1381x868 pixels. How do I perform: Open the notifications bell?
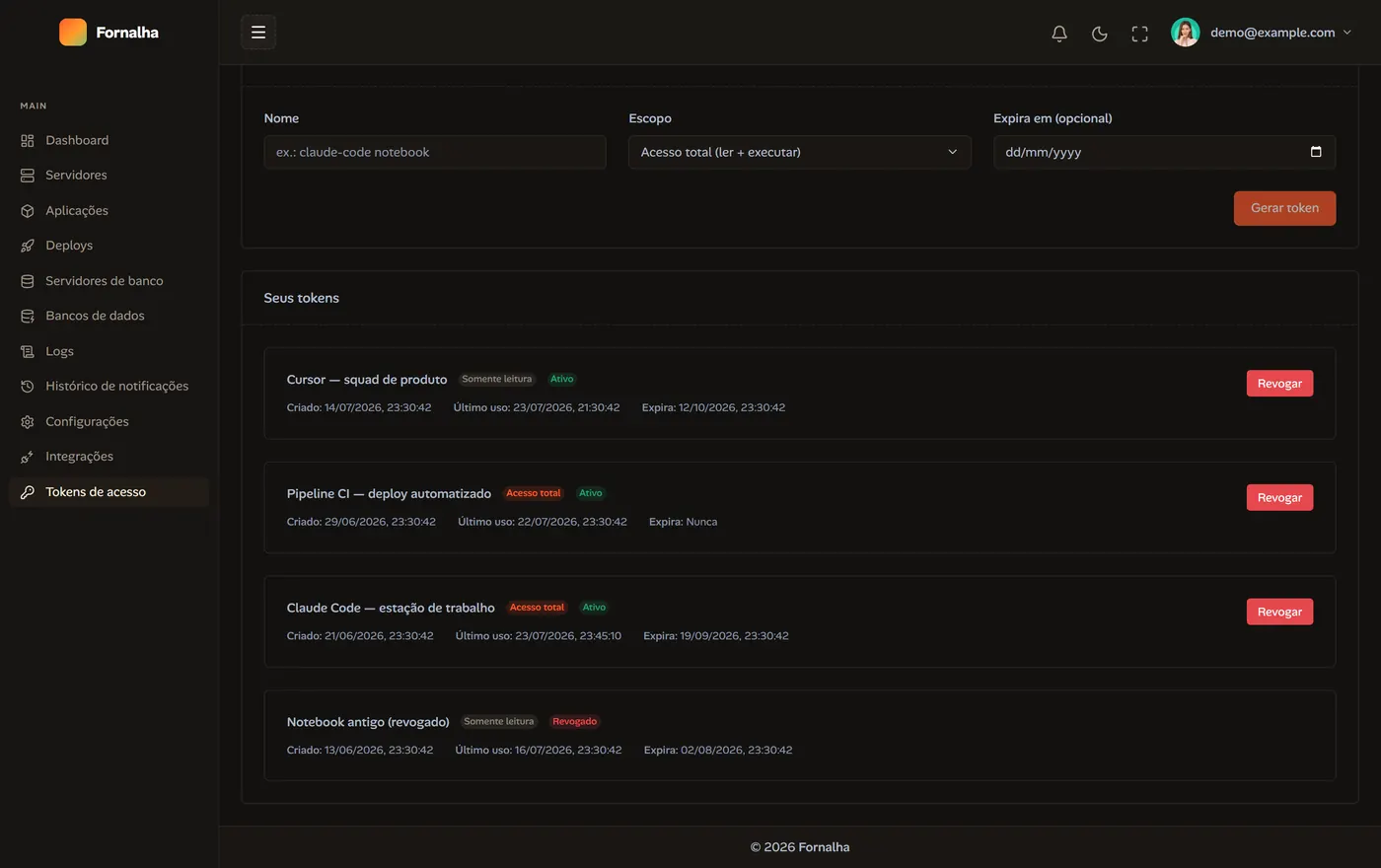coord(1059,34)
